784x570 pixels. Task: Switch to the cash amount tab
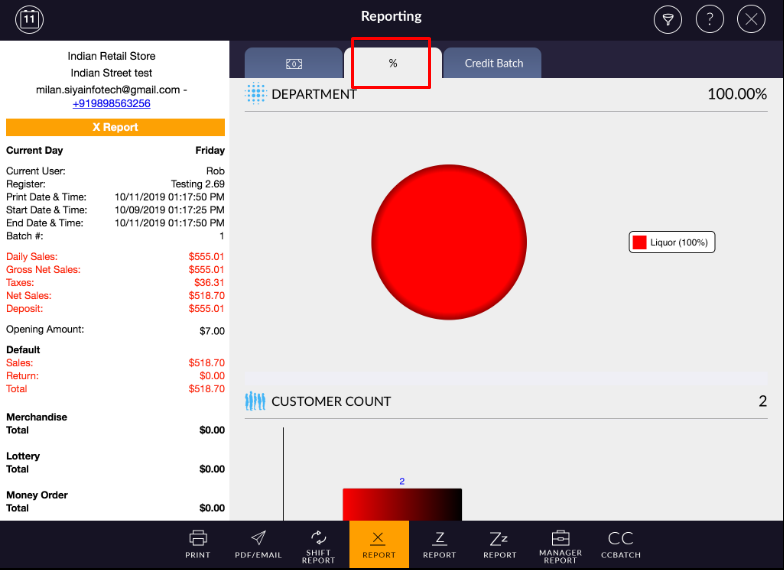pyautogui.click(x=293, y=63)
